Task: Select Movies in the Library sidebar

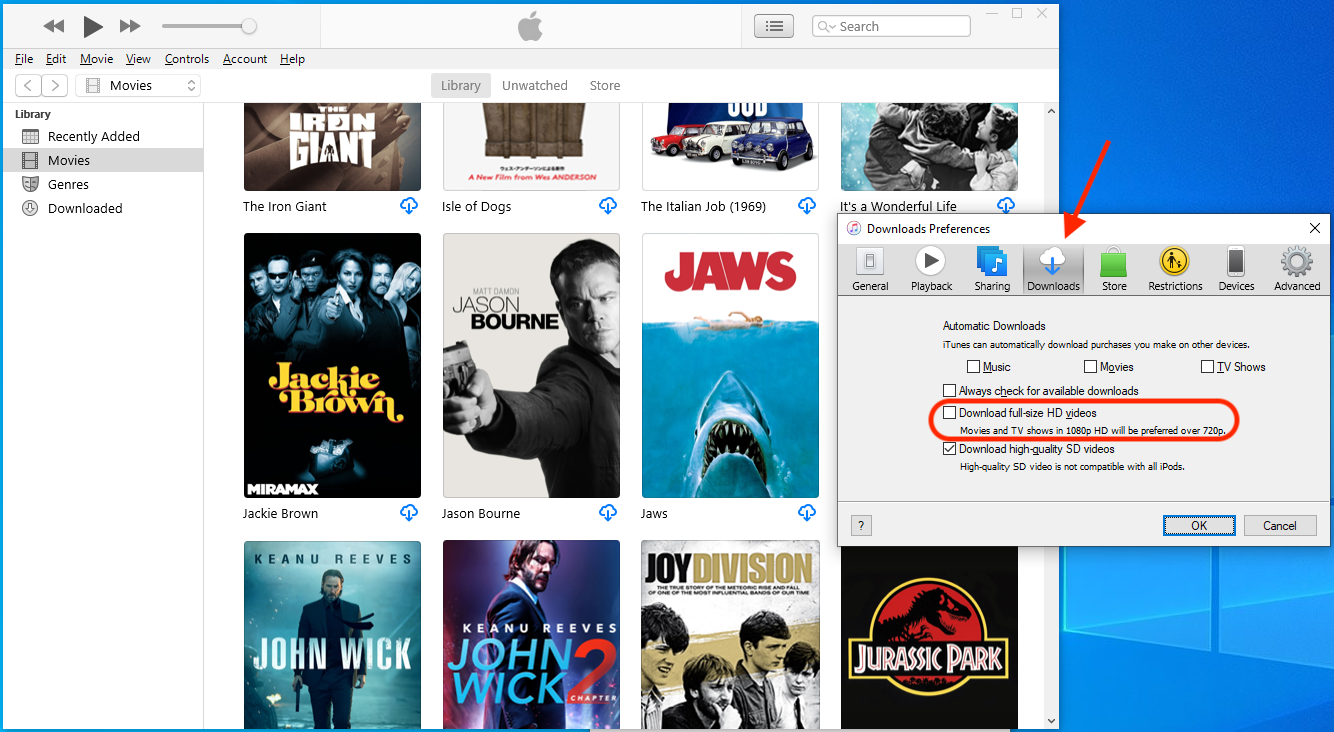Action: coord(103,160)
